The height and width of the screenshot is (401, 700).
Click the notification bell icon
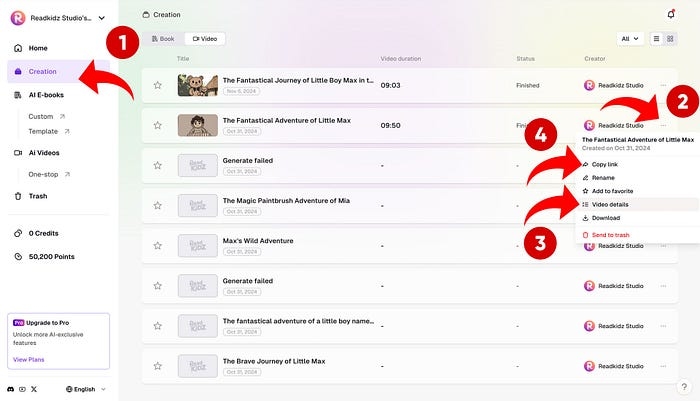point(670,14)
